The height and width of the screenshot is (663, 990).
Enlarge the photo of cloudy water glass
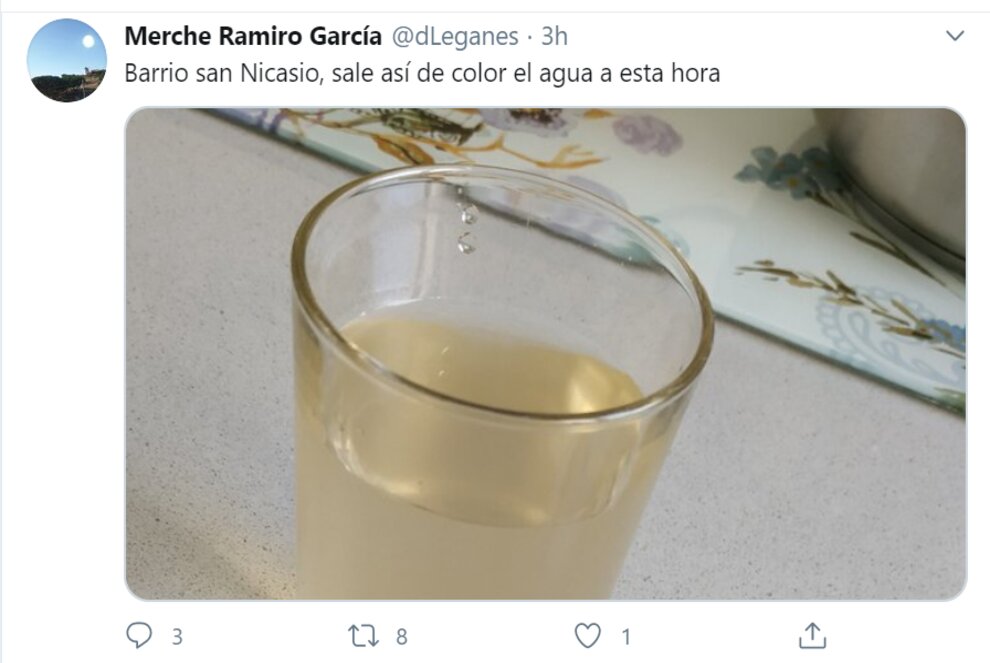545,354
